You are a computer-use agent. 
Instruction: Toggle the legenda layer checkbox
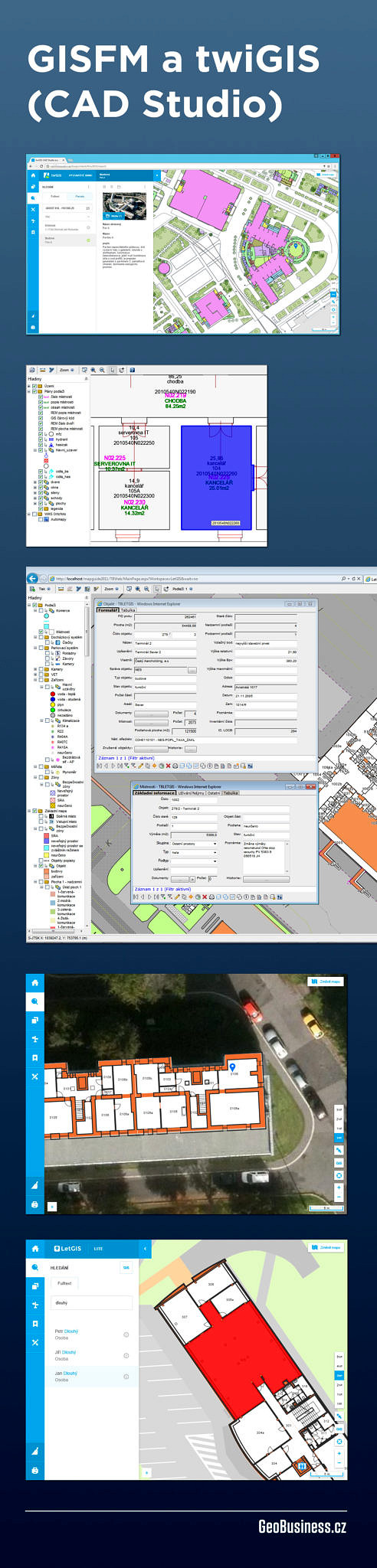point(41,508)
